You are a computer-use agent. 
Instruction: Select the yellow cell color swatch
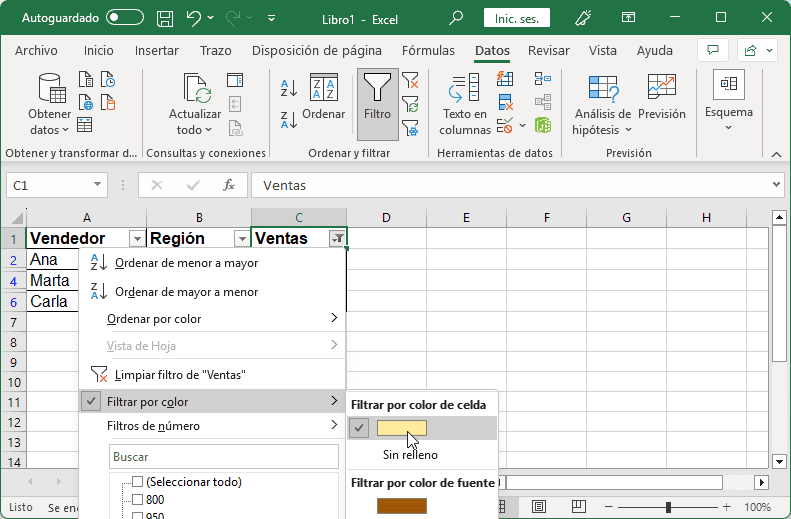pyautogui.click(x=402, y=428)
